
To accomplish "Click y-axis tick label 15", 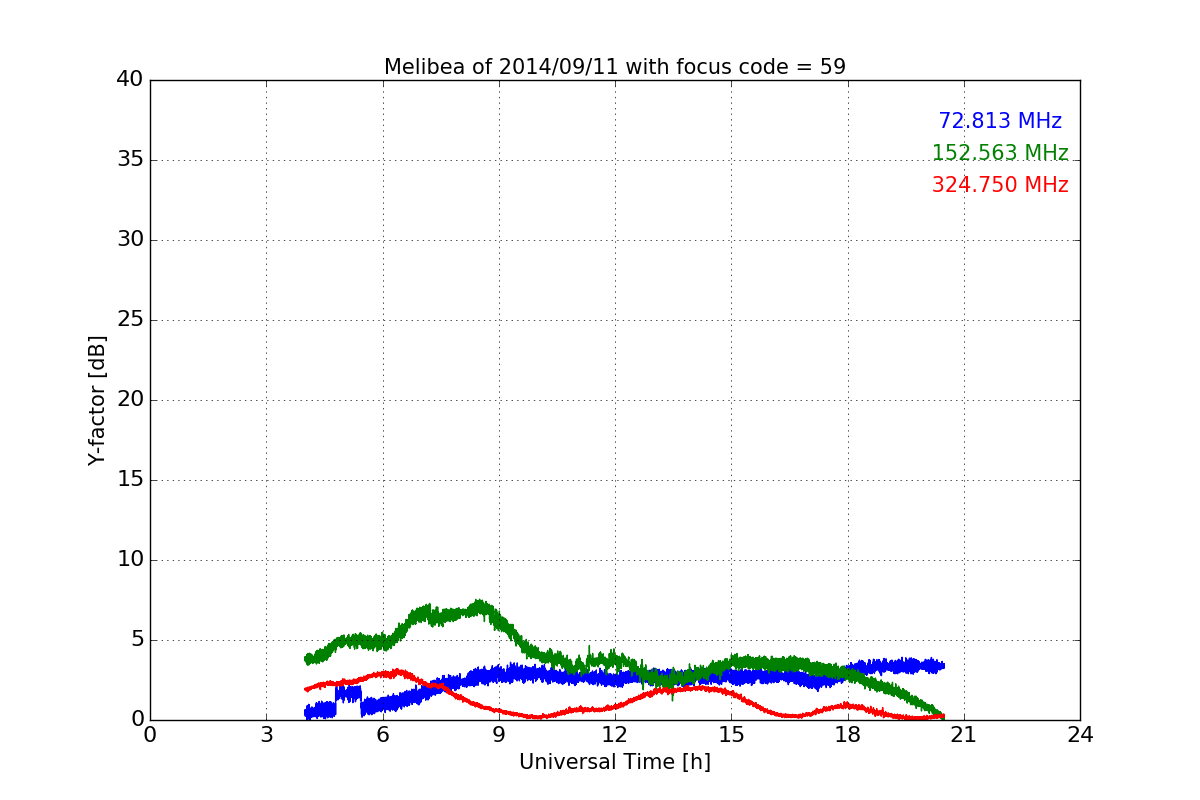I will click(x=130, y=480).
